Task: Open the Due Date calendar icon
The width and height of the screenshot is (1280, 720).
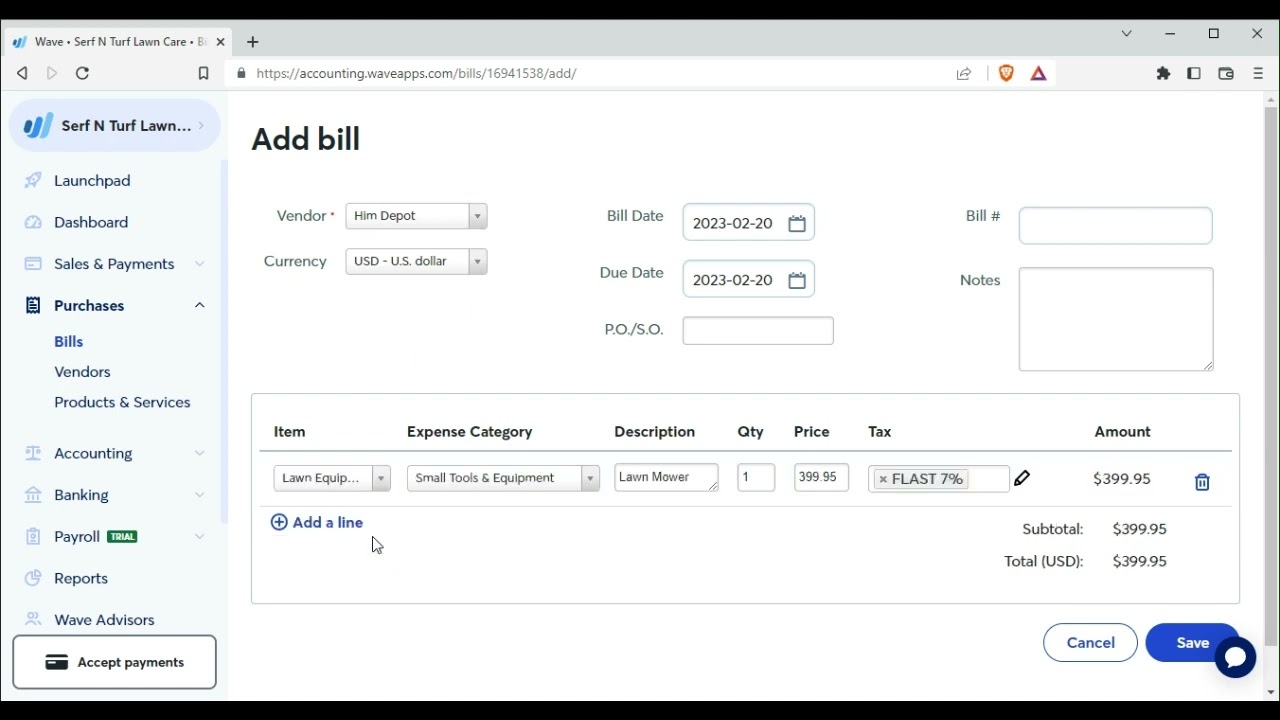Action: point(797,281)
